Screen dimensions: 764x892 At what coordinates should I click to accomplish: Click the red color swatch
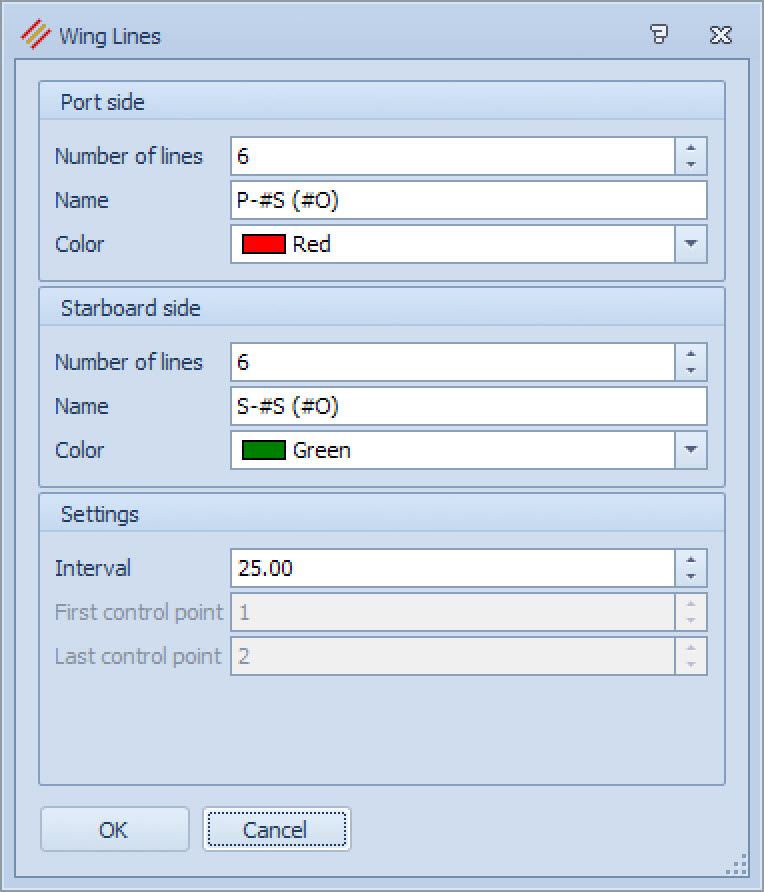[x=264, y=244]
